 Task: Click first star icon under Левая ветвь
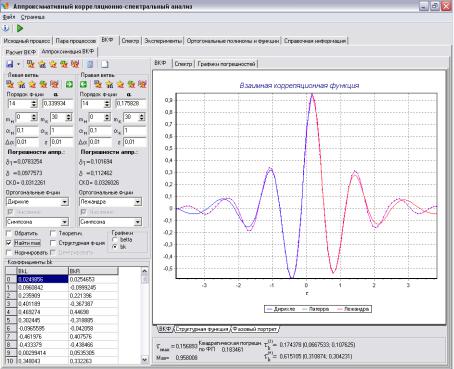coord(10,84)
